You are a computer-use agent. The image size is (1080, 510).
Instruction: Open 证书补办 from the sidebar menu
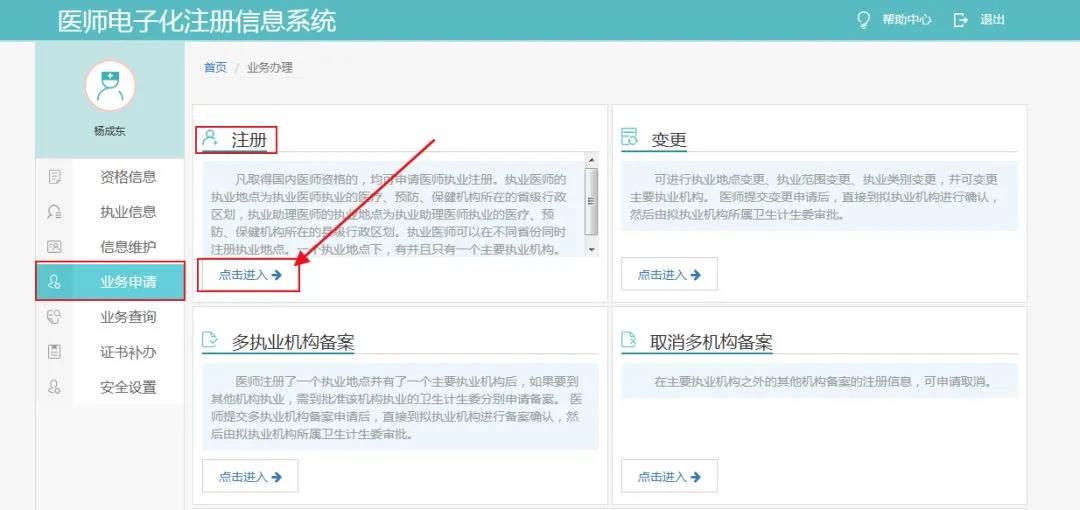[128, 352]
